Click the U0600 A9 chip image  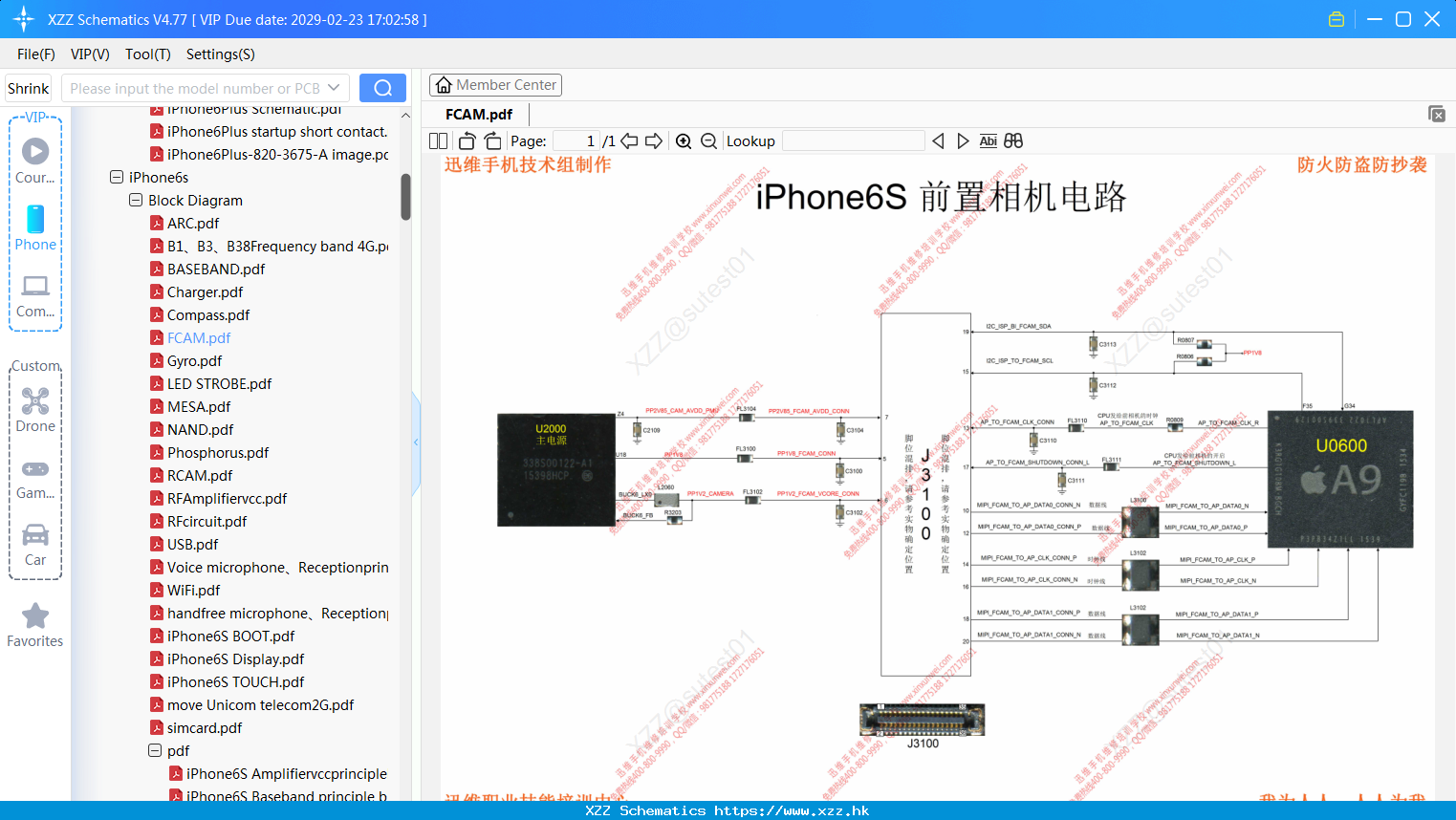(1340, 478)
